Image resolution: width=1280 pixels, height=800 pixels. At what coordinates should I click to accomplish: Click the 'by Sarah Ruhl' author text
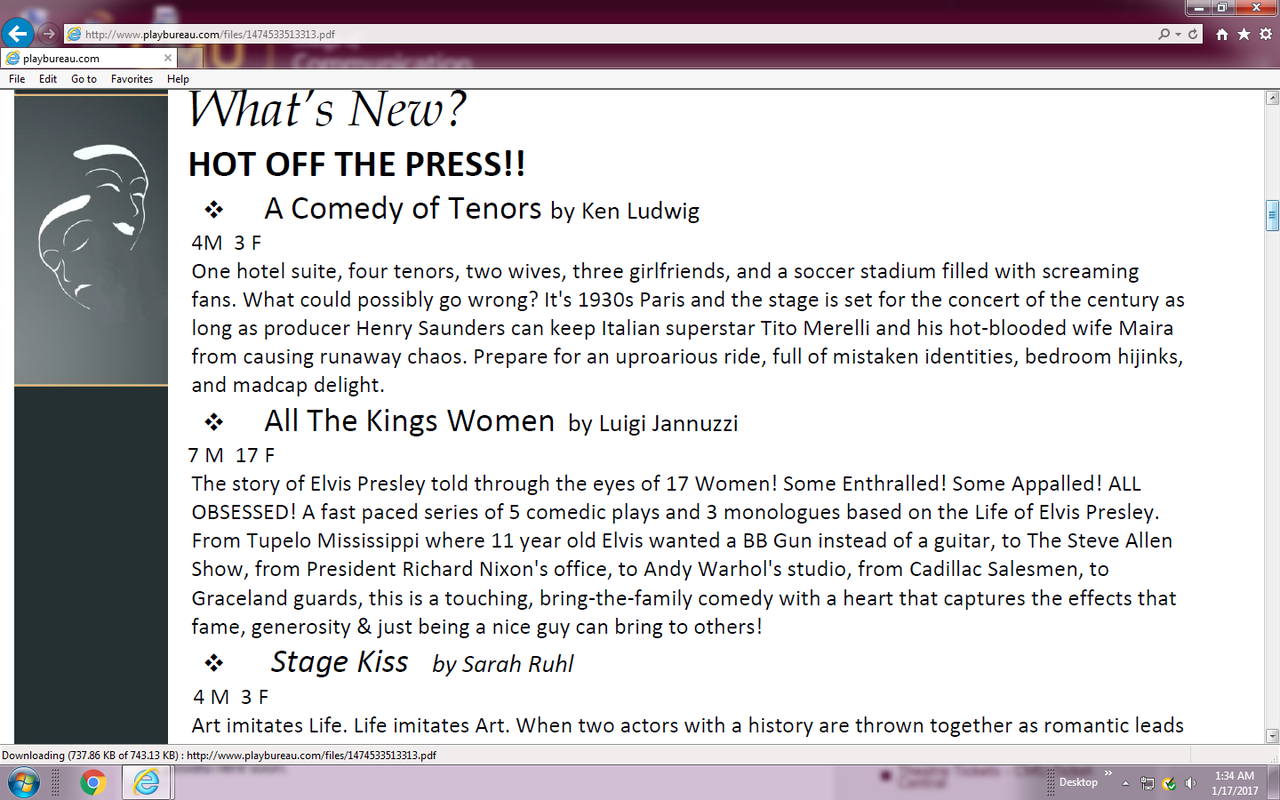tap(503, 665)
